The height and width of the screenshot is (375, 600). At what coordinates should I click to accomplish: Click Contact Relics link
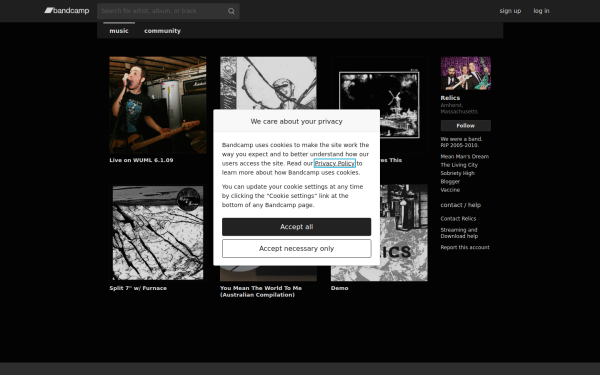458,218
